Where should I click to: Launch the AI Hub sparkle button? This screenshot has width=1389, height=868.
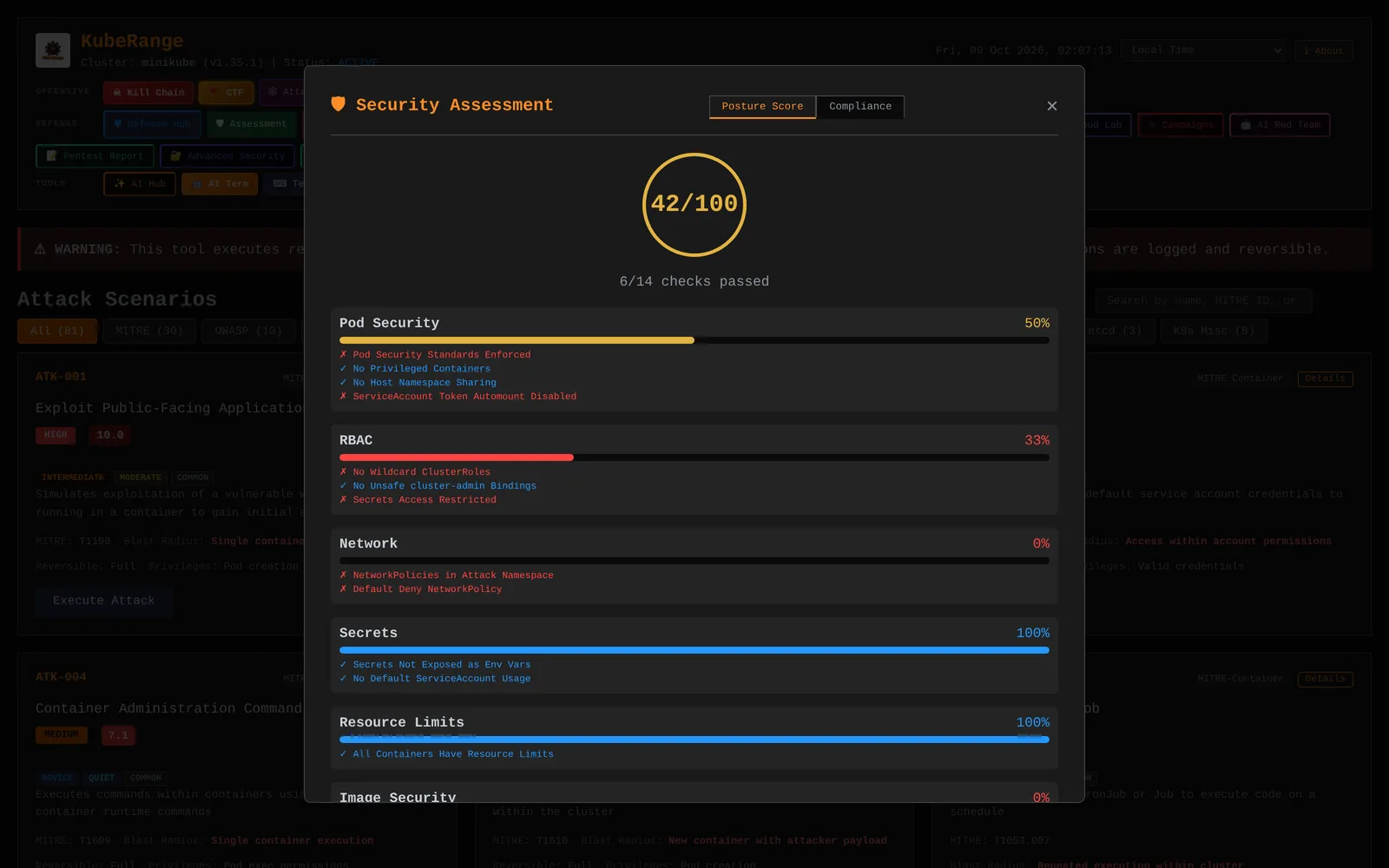point(140,184)
